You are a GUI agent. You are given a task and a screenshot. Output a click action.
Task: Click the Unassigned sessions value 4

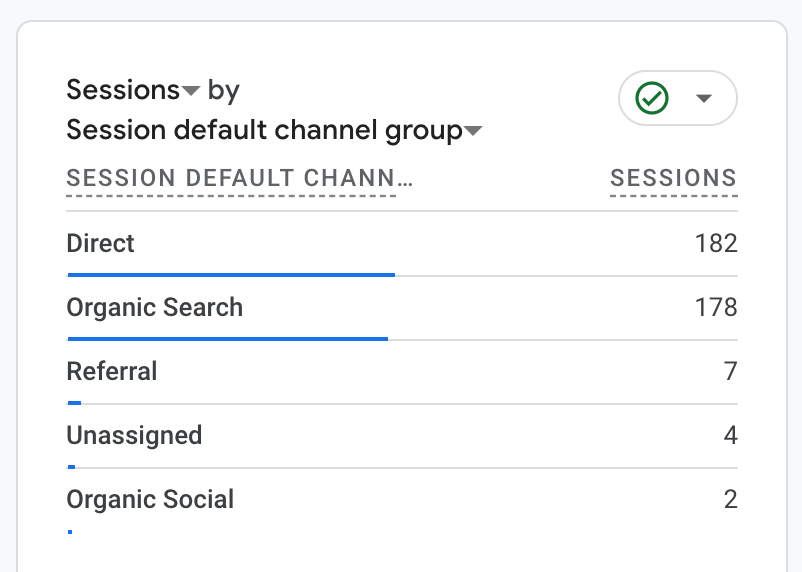pos(731,435)
